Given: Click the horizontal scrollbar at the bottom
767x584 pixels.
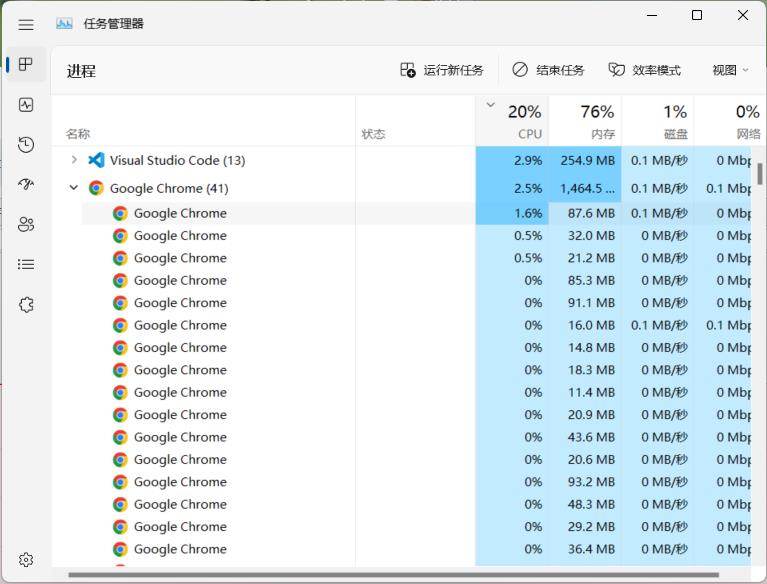Looking at the screenshot, I should coord(394,575).
